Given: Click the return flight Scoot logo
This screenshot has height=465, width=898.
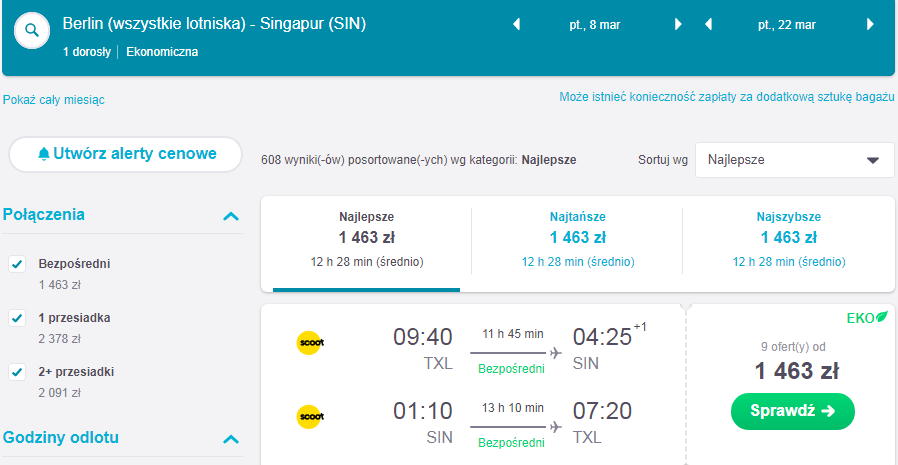Looking at the screenshot, I should (310, 416).
